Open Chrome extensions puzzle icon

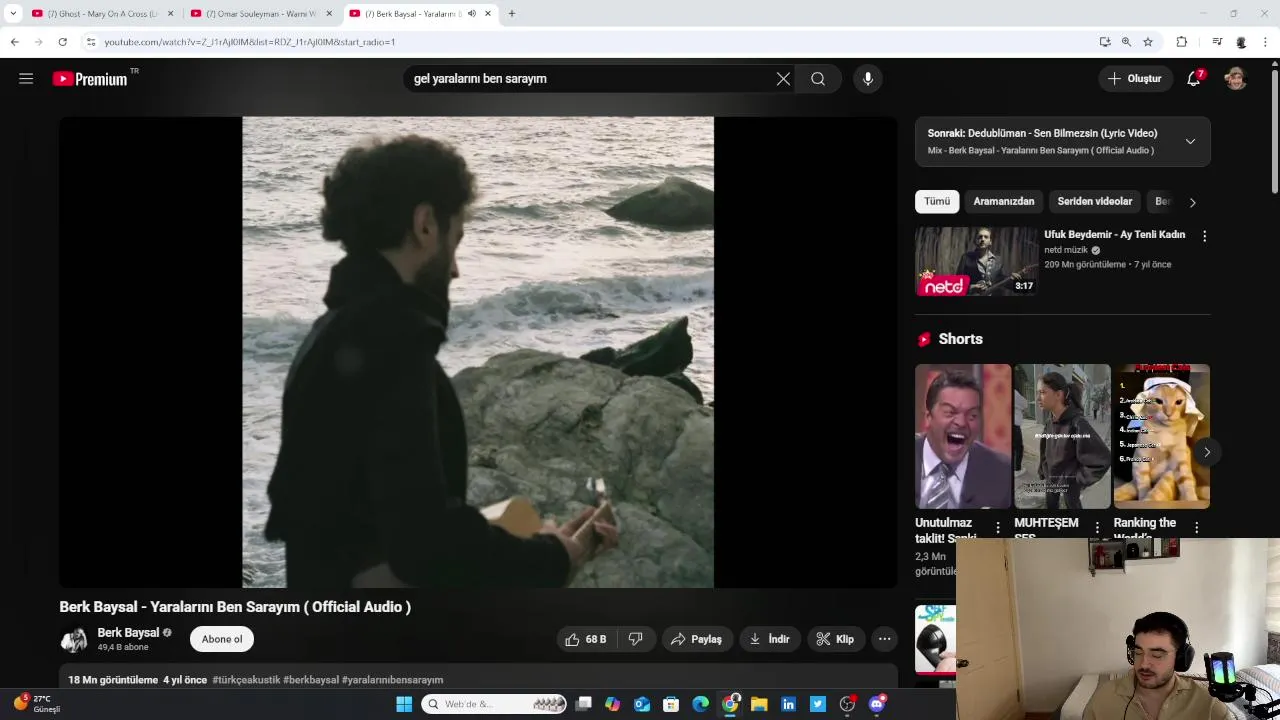(x=1182, y=42)
